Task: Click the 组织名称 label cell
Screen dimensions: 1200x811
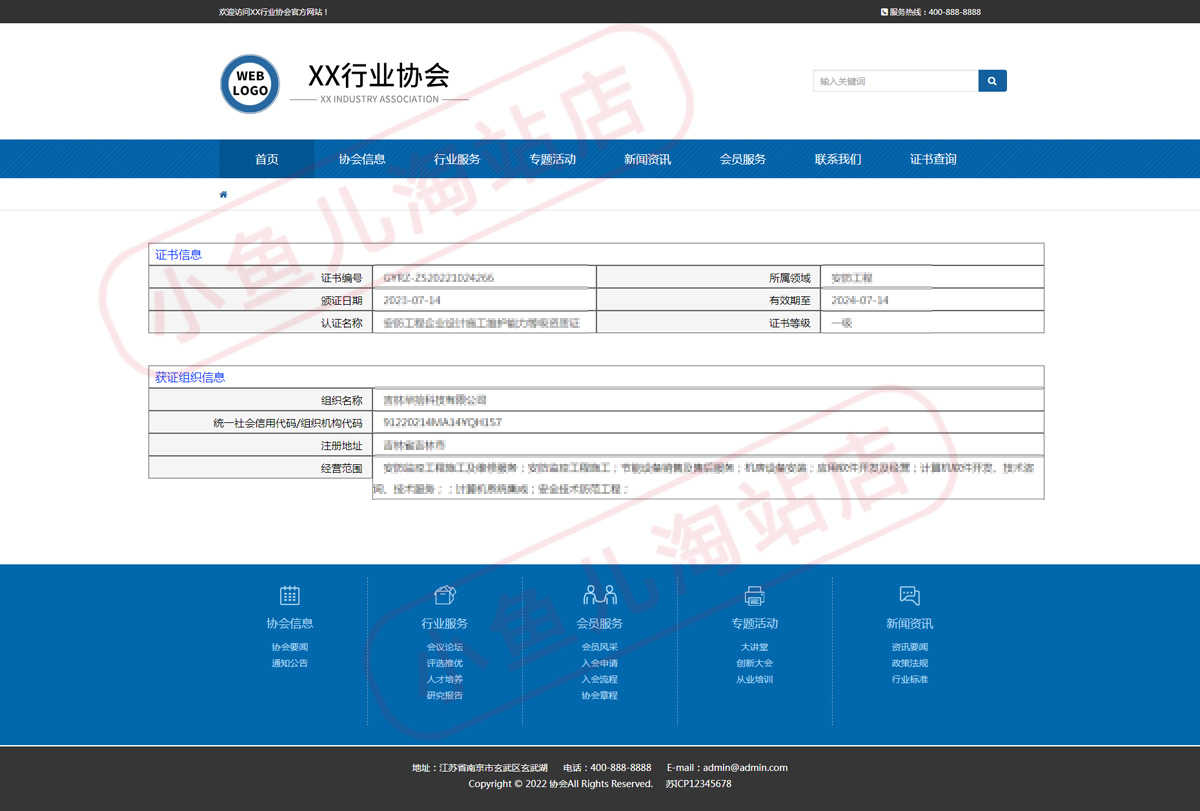Action: (260, 400)
